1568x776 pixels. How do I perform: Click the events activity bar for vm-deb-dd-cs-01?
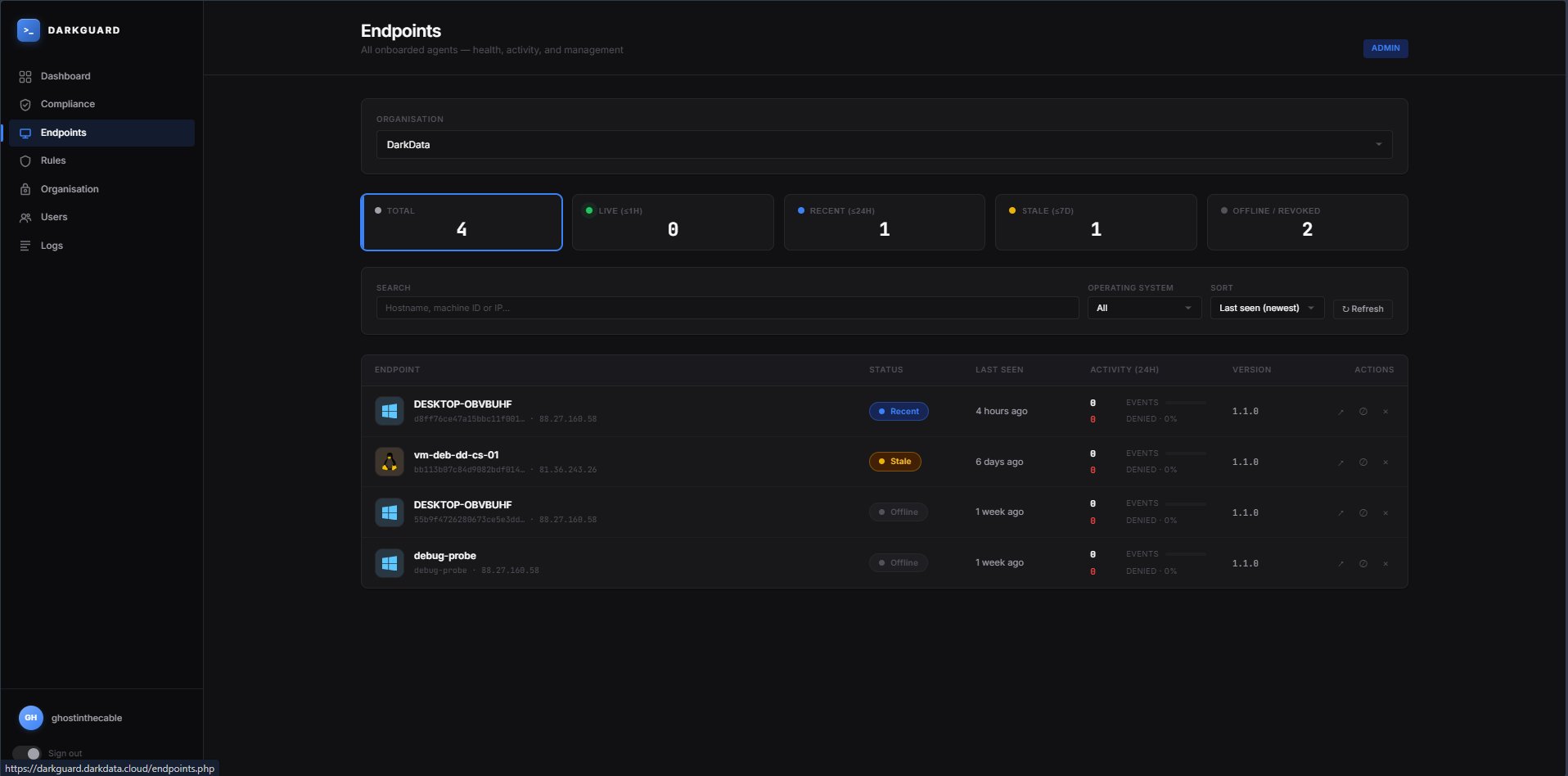pyautogui.click(x=1186, y=453)
